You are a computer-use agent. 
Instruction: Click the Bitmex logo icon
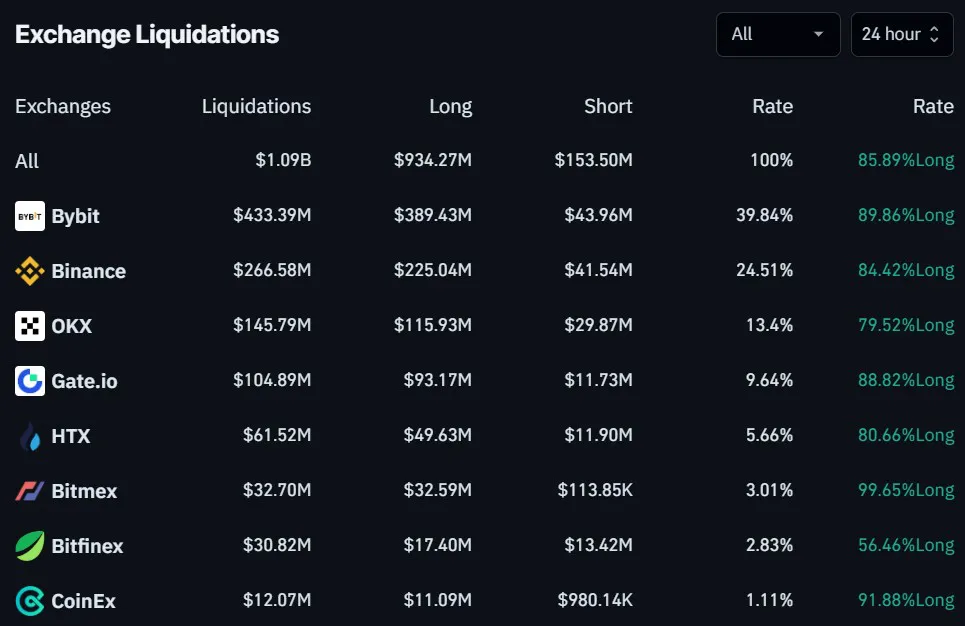click(x=30, y=491)
